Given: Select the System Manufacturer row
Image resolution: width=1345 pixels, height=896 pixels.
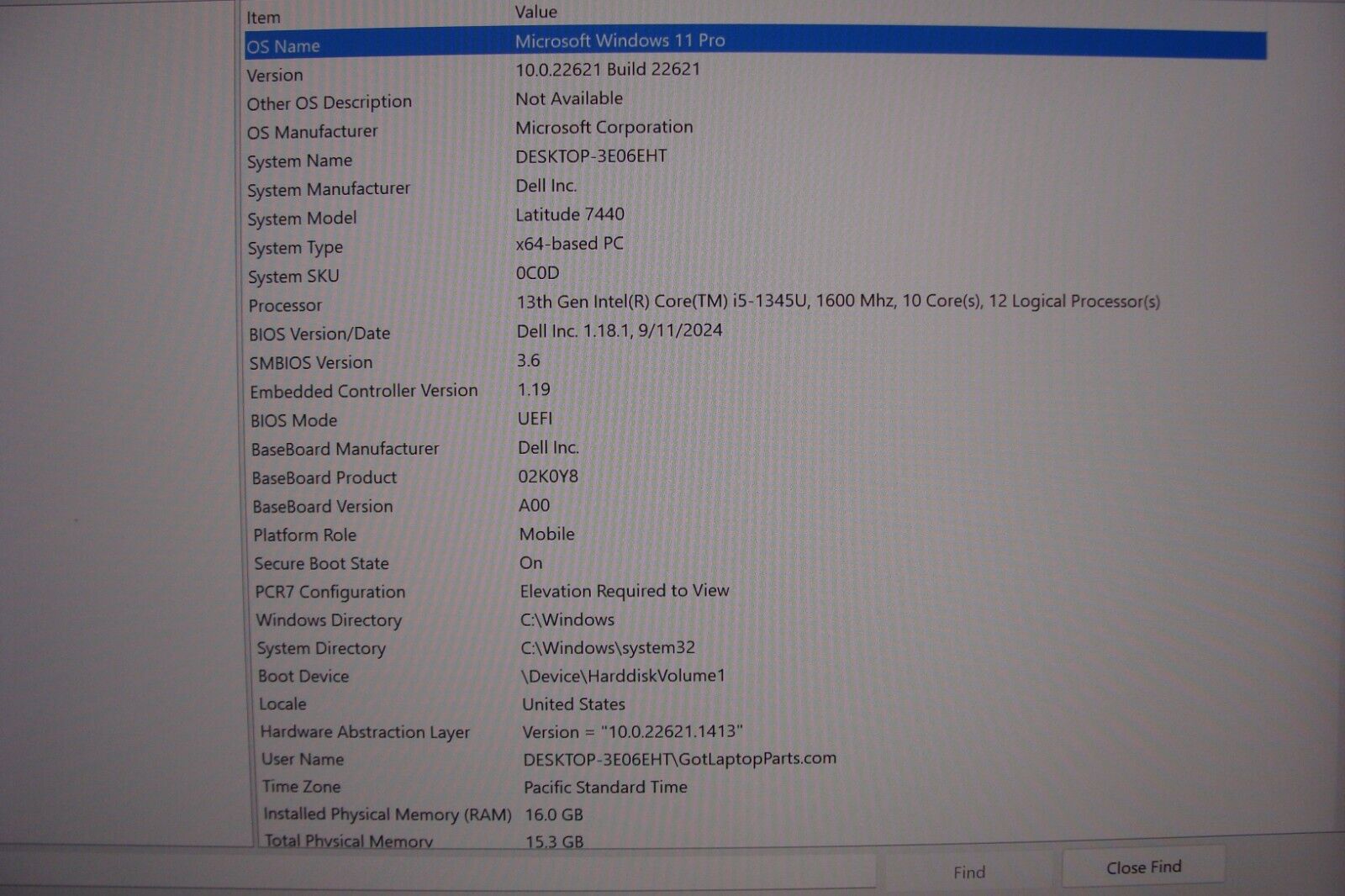Looking at the screenshot, I should [329, 189].
